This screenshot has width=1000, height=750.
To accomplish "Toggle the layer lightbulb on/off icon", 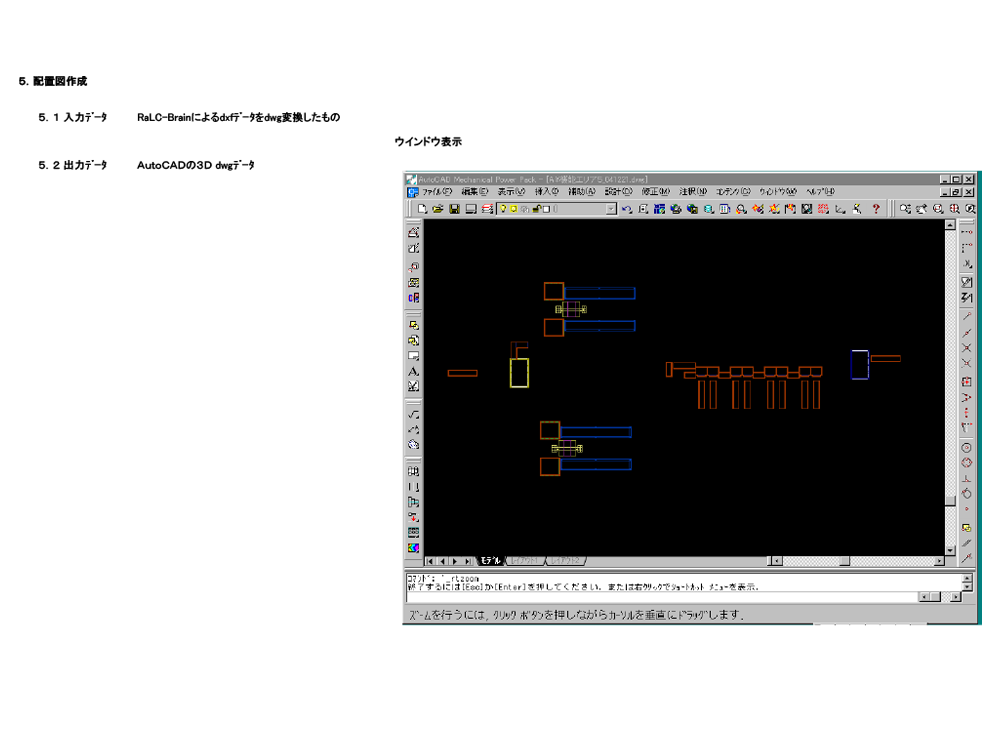I will pos(503,209).
